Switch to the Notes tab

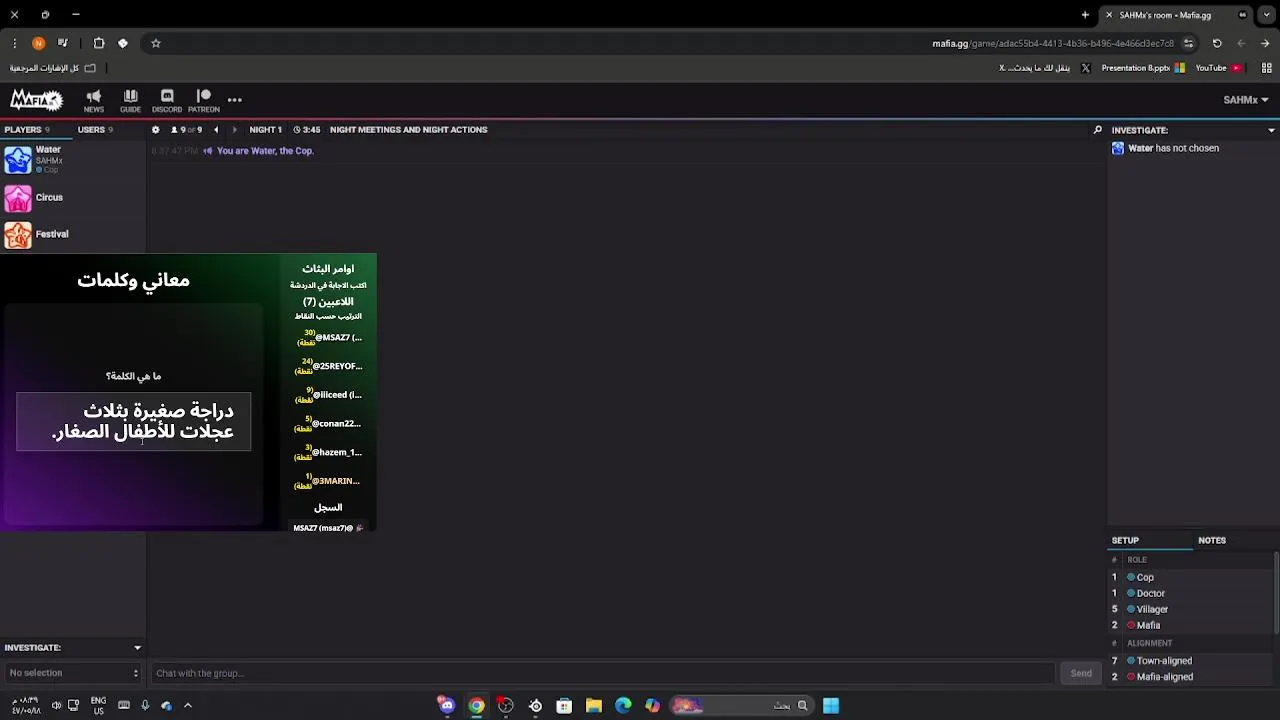(x=1212, y=540)
